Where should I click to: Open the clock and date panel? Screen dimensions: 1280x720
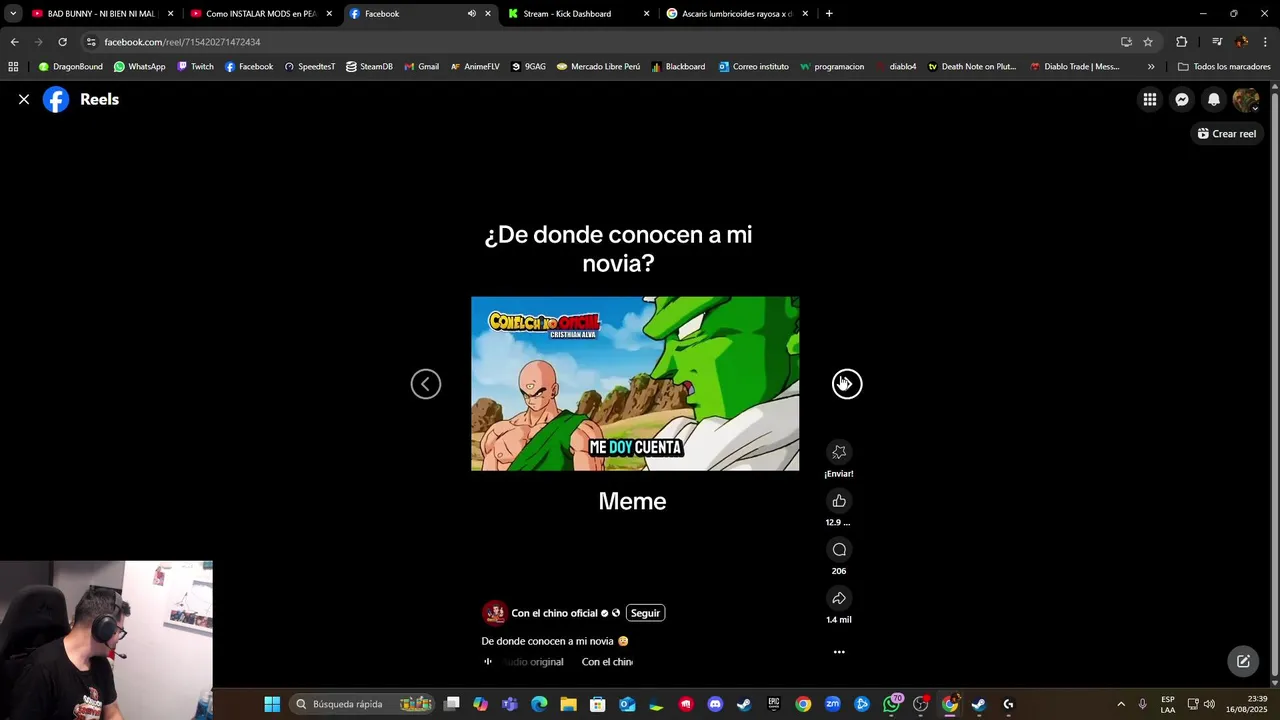click(1246, 704)
